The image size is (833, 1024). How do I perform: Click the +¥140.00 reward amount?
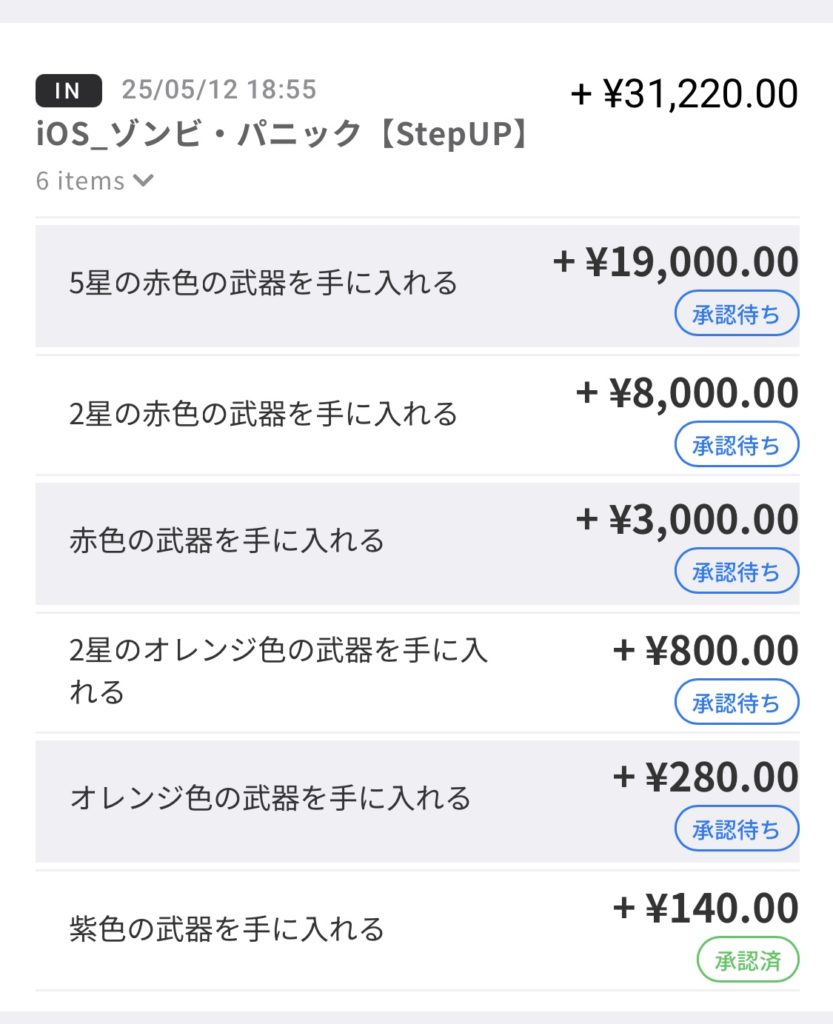pos(705,908)
